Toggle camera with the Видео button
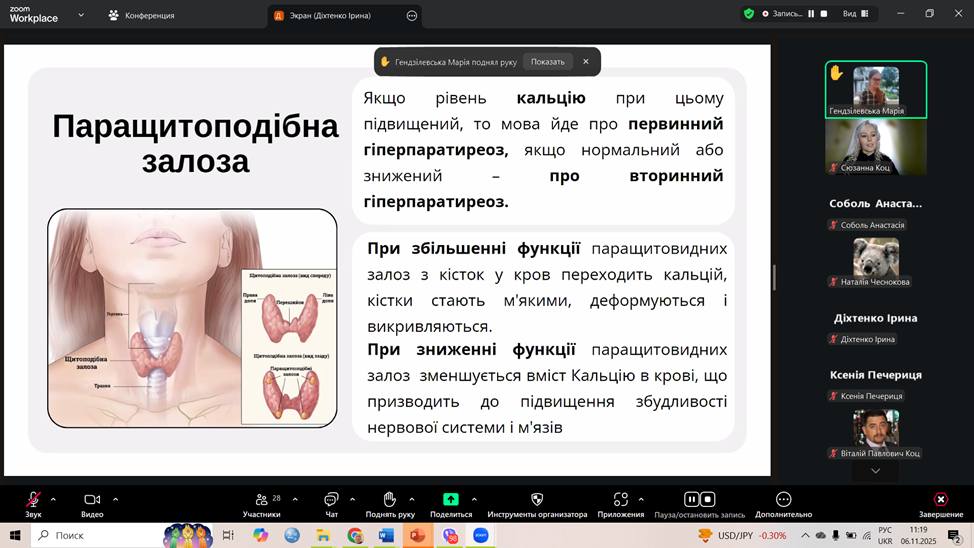This screenshot has width=974, height=548. pyautogui.click(x=92, y=499)
